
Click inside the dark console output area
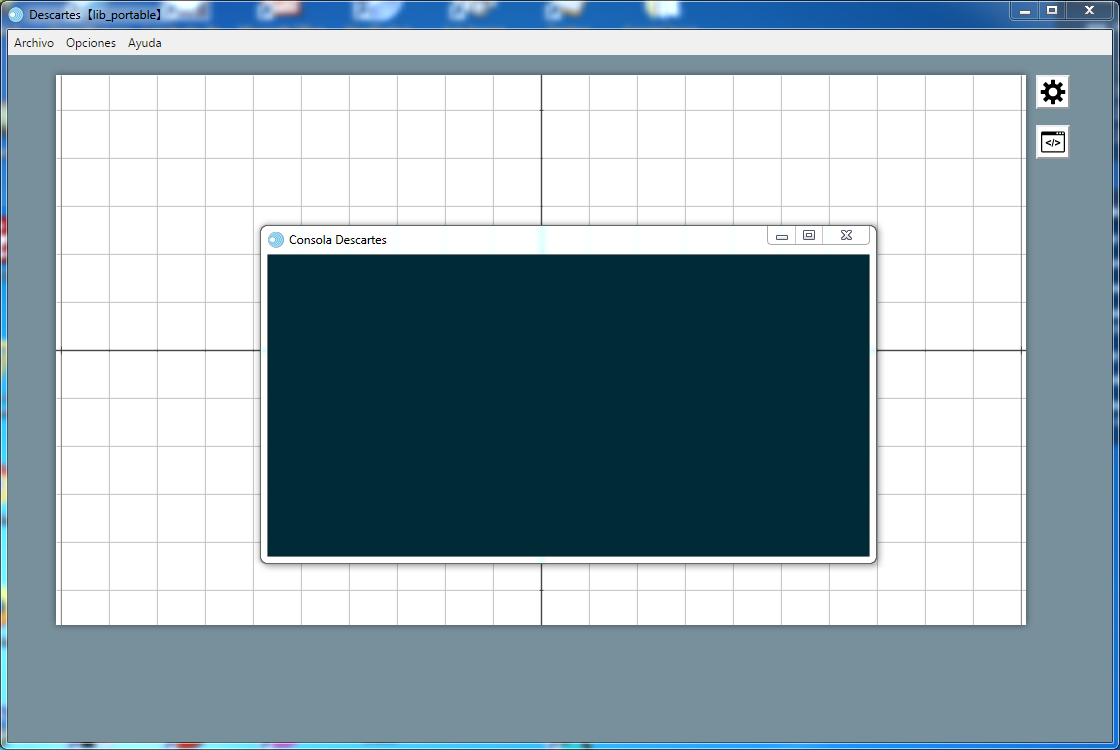click(x=568, y=405)
